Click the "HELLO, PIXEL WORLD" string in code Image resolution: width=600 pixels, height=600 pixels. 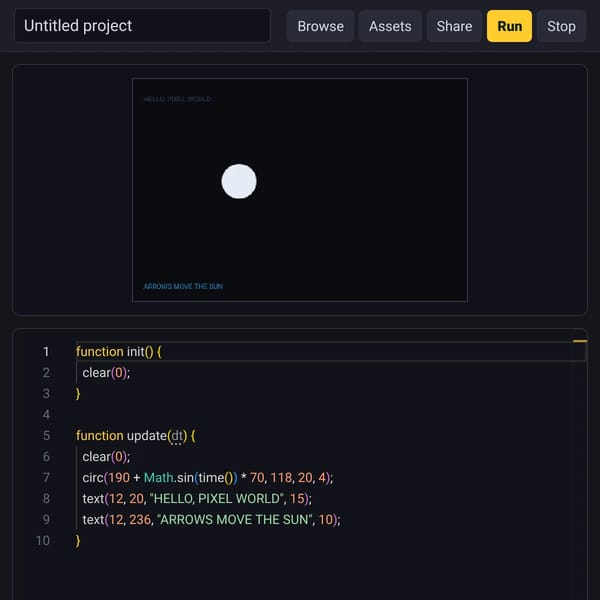point(218,499)
